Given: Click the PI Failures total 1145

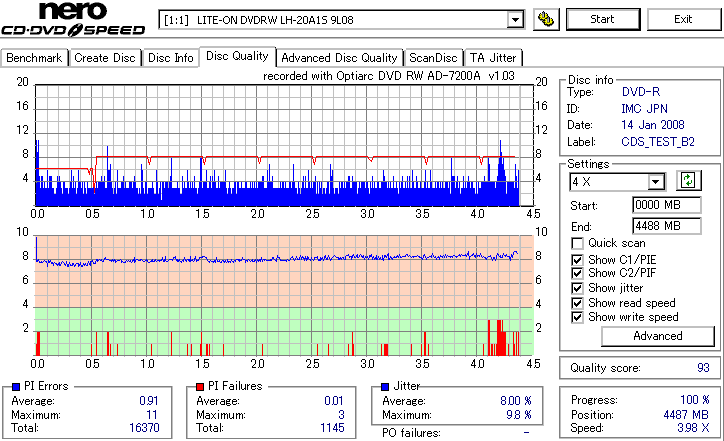Looking at the screenshot, I should [x=332, y=428].
